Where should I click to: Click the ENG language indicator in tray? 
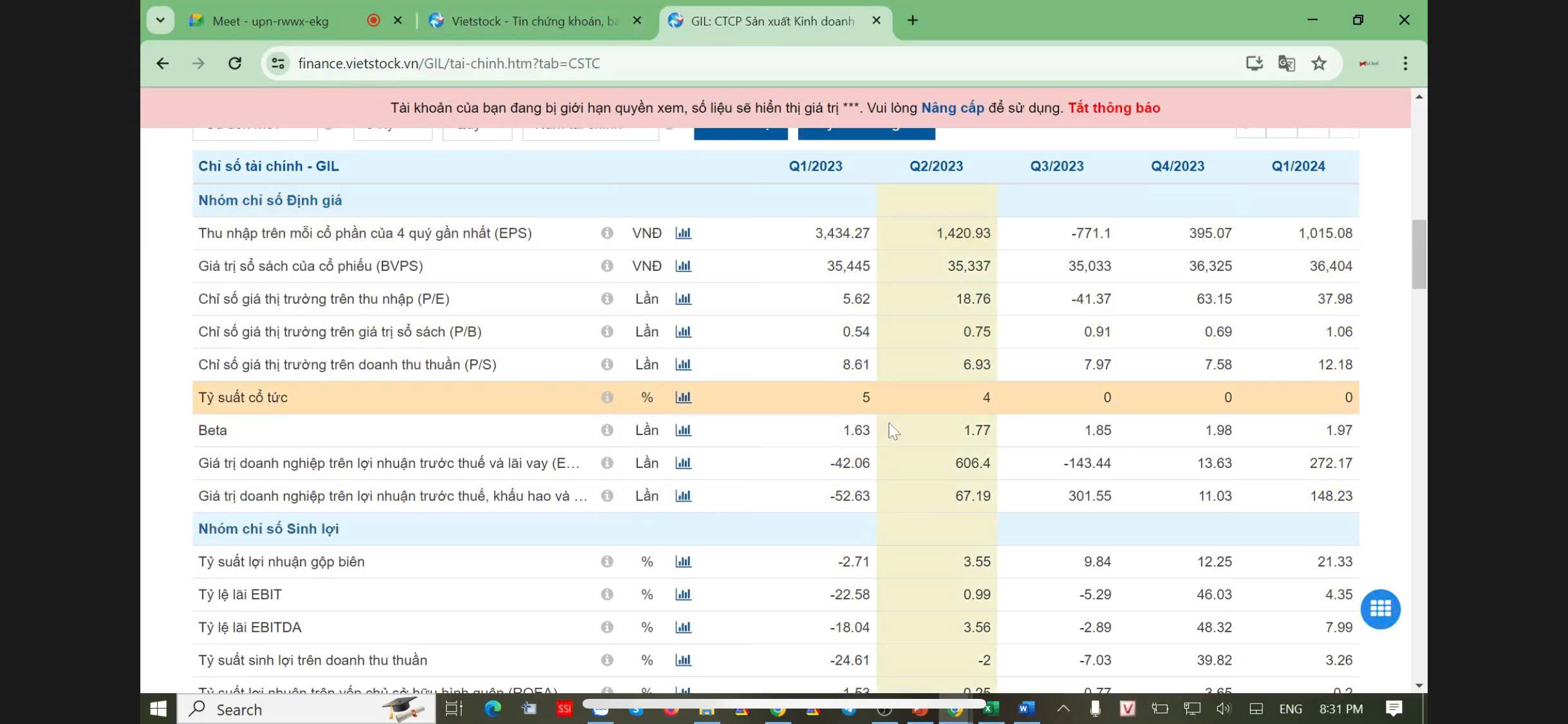(1290, 709)
